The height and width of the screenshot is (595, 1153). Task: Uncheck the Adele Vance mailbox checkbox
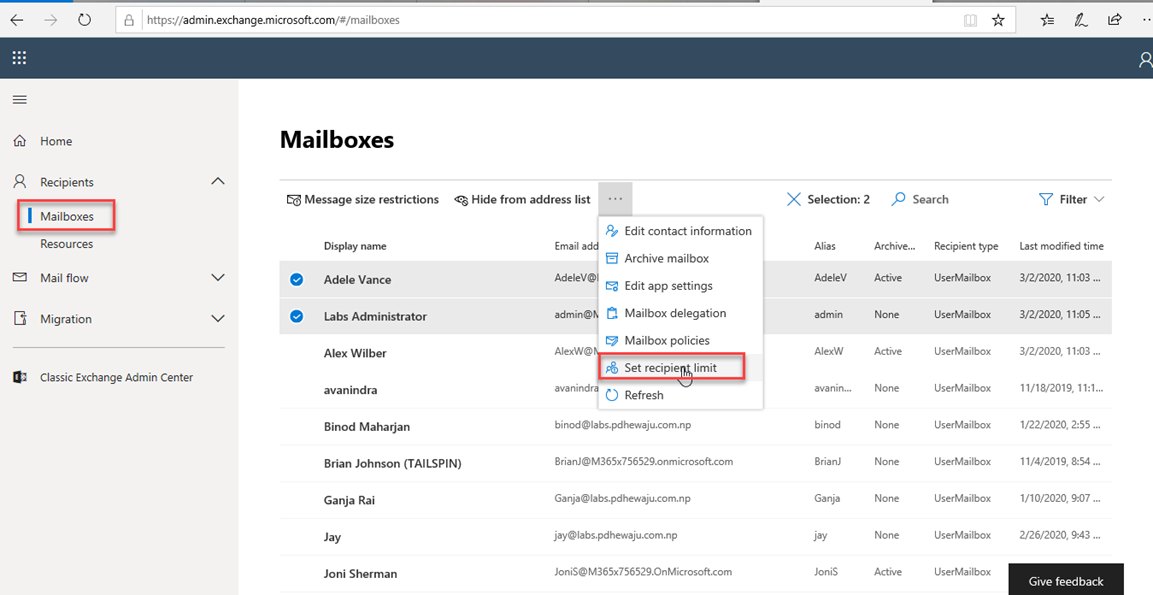click(297, 280)
